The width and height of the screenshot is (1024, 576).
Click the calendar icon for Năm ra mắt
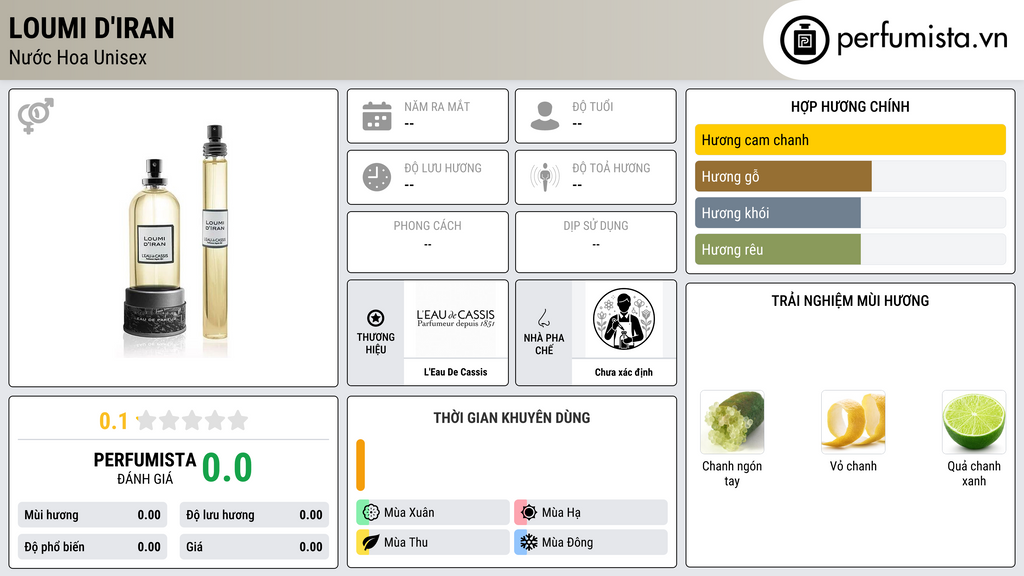pyautogui.click(x=377, y=116)
